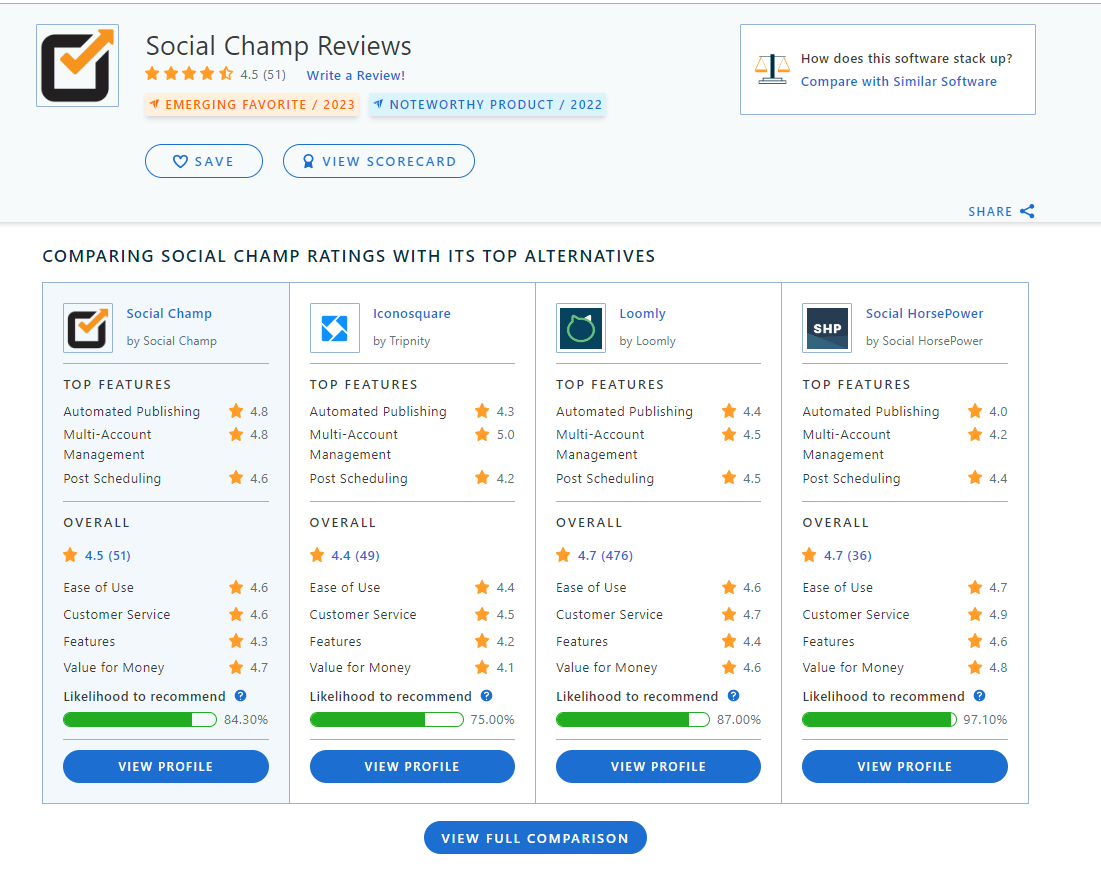Click Loomly Post Scheduling 4.5 rating

741,478
